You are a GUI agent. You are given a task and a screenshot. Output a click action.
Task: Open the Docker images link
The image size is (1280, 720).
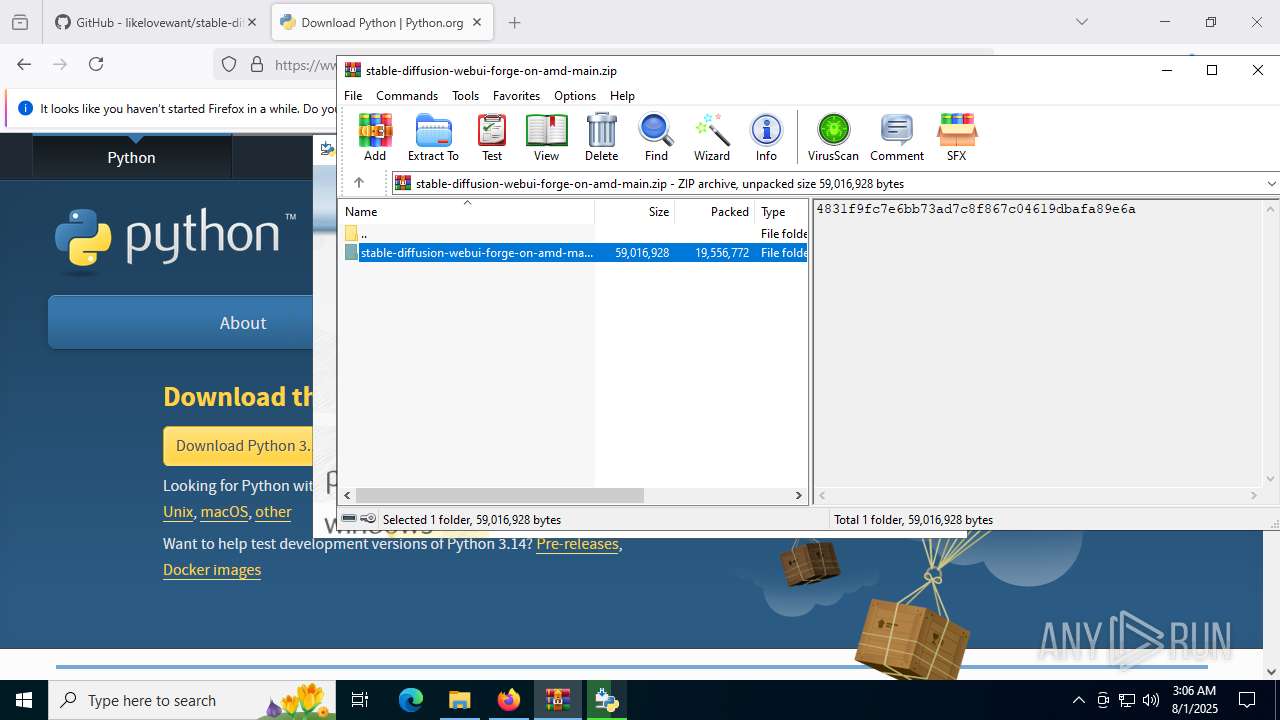(212, 570)
